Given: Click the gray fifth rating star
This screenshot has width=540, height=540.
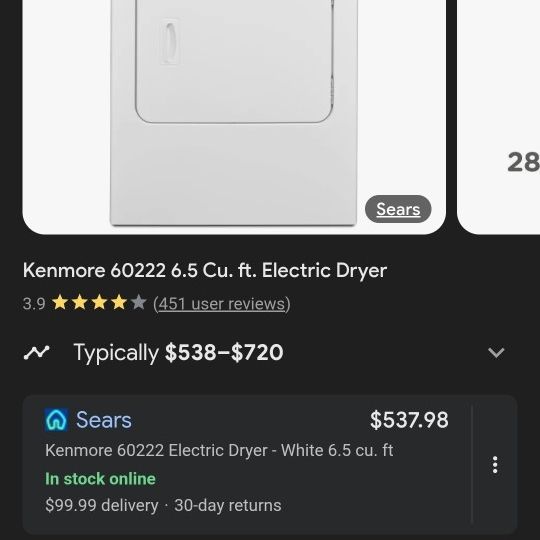Looking at the screenshot, I should [138, 303].
